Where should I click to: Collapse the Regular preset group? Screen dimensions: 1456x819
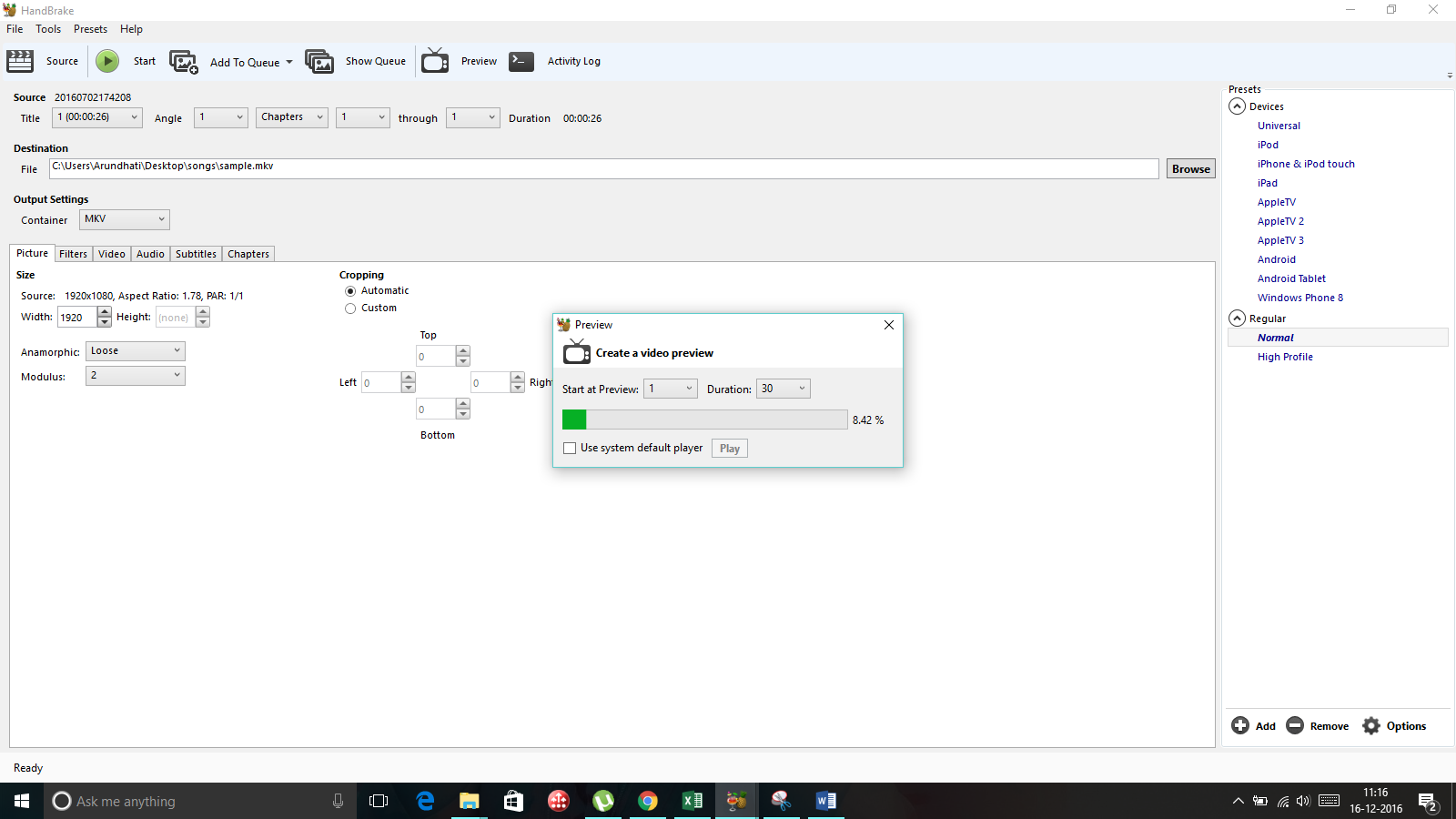(x=1238, y=318)
